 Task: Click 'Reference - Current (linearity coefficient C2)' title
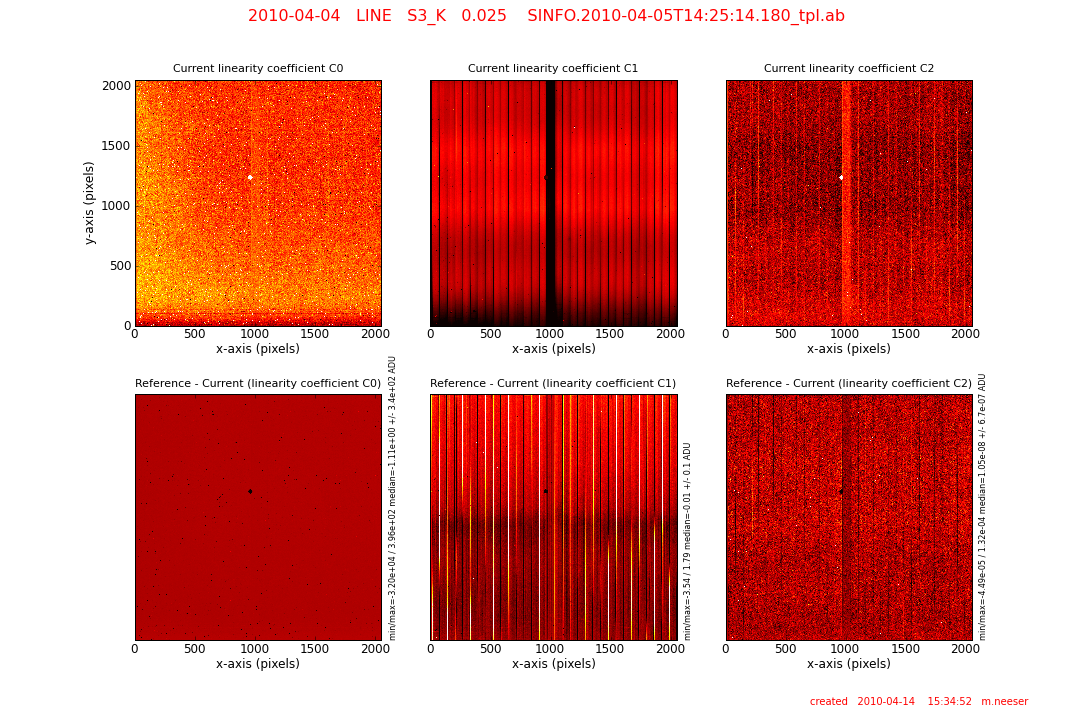(849, 383)
